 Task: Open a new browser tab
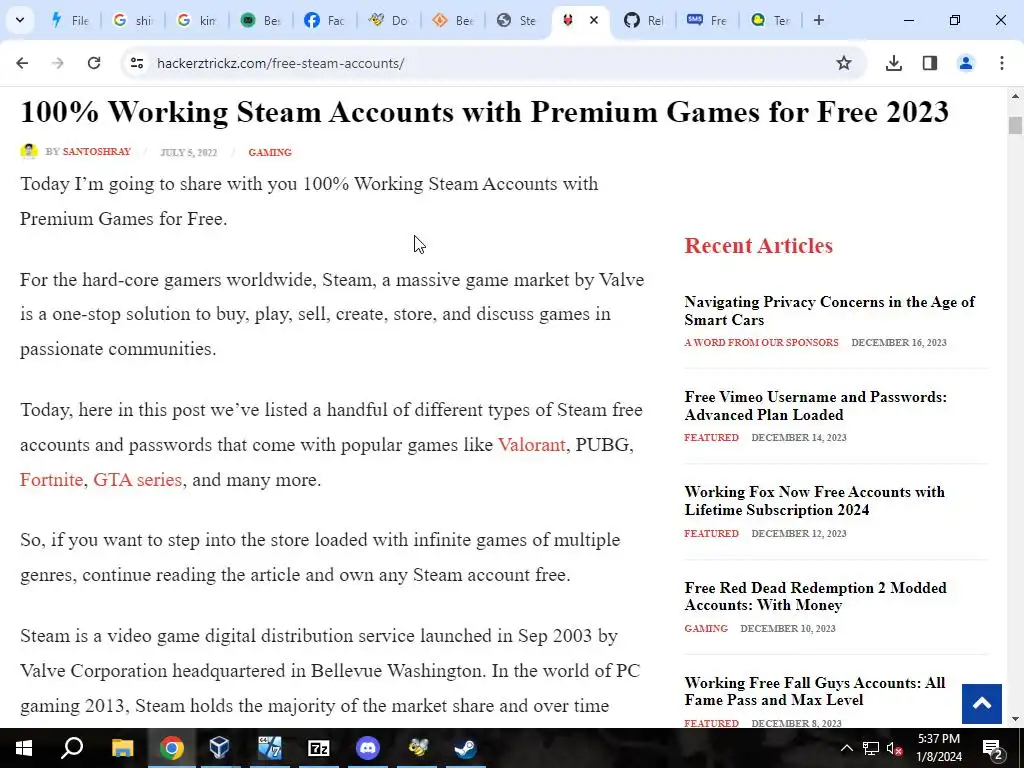(x=818, y=20)
